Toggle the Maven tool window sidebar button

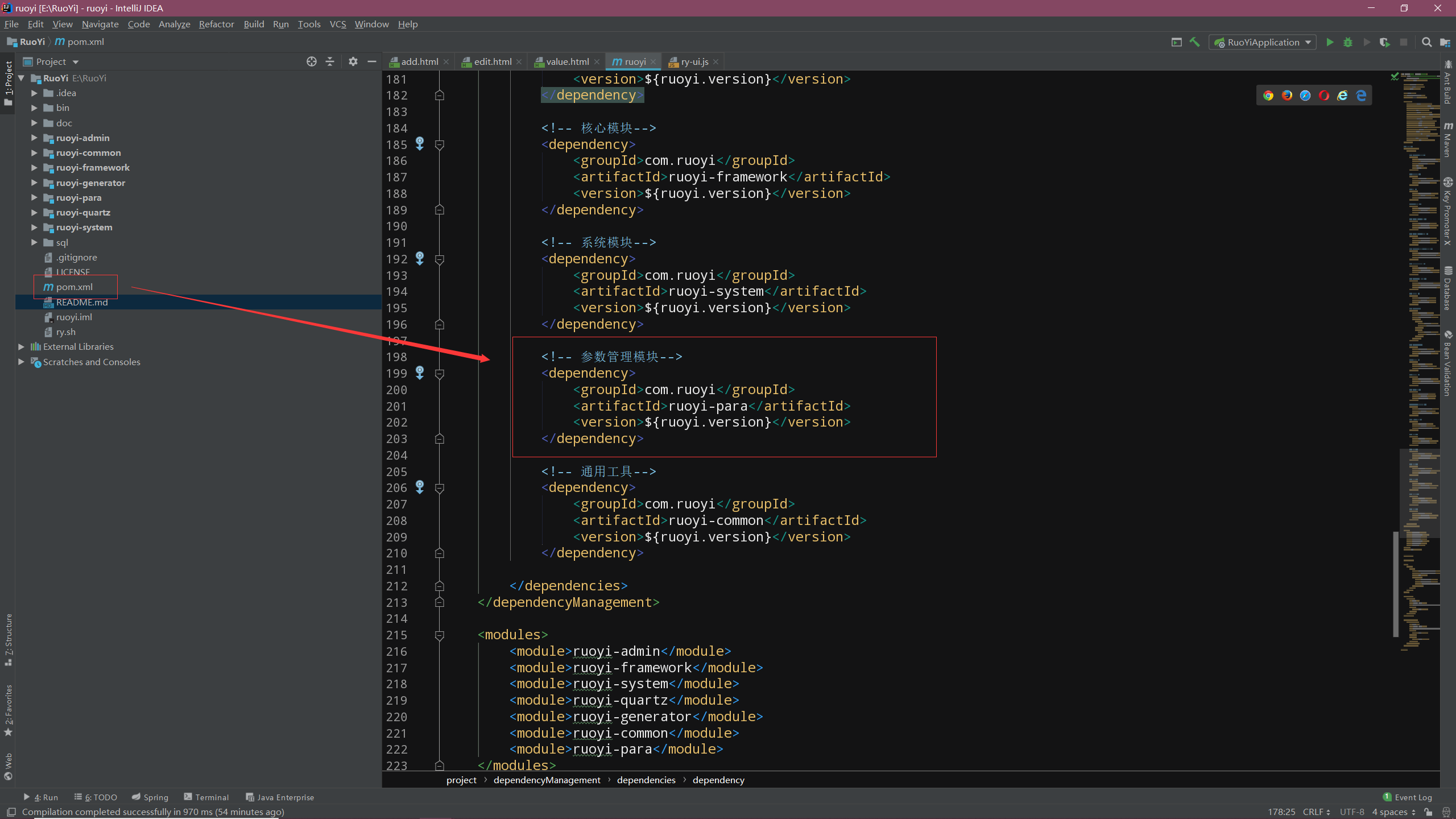tap(1448, 138)
